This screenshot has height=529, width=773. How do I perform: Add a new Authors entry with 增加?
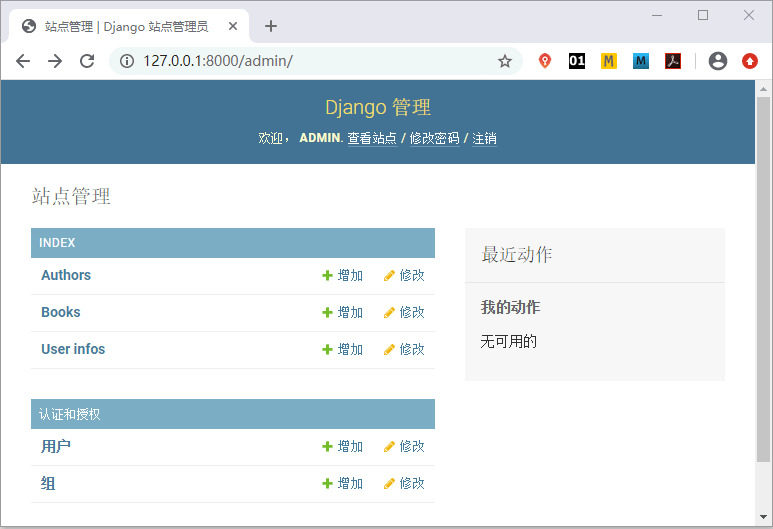[x=343, y=275]
